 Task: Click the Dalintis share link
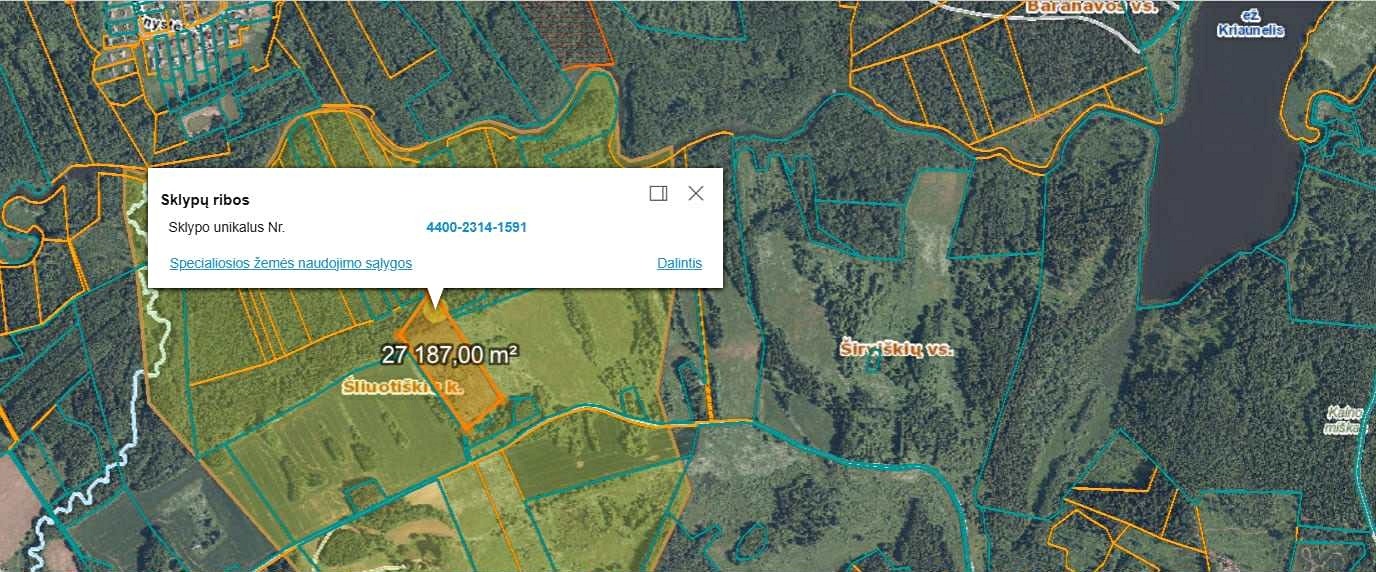click(x=679, y=263)
